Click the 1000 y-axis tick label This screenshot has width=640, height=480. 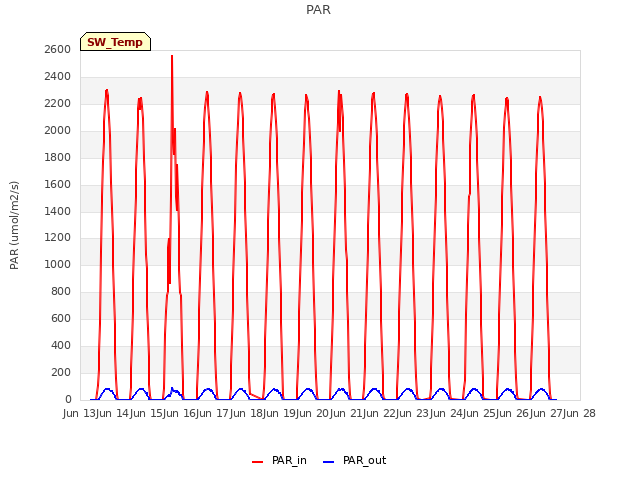[58, 265]
